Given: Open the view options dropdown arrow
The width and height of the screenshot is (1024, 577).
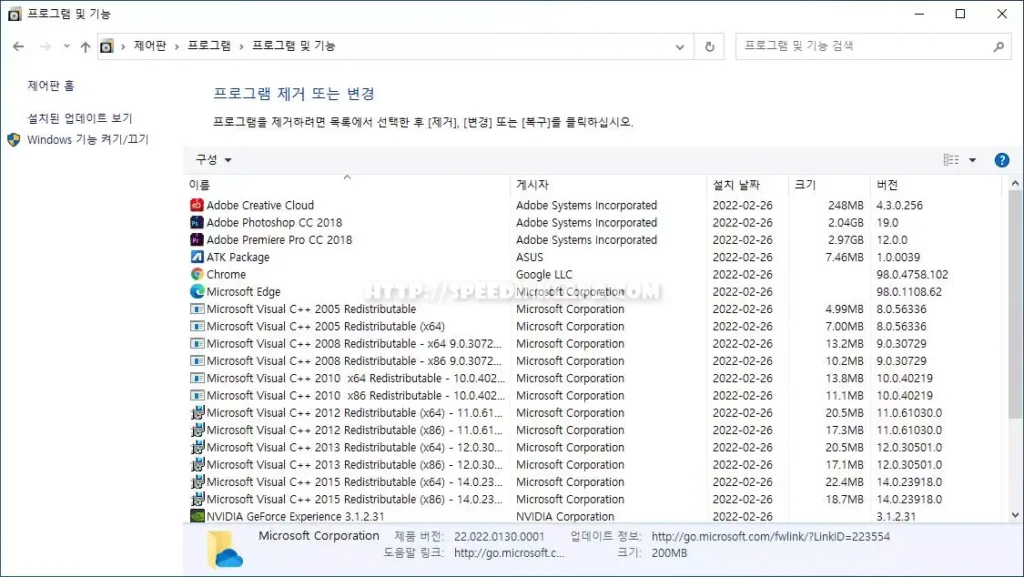Looking at the screenshot, I should (972, 160).
